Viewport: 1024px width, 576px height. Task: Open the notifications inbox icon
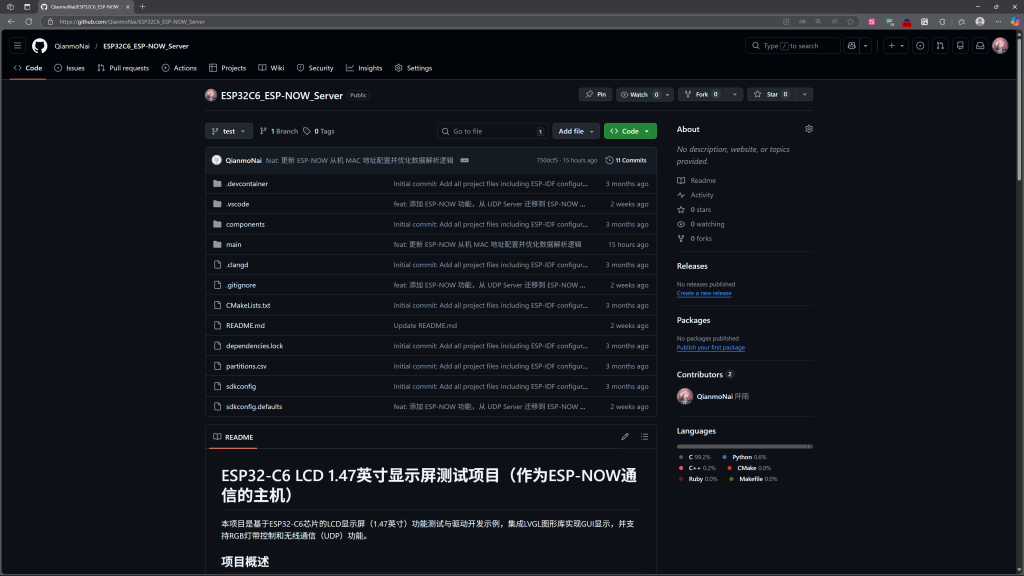click(x=980, y=46)
